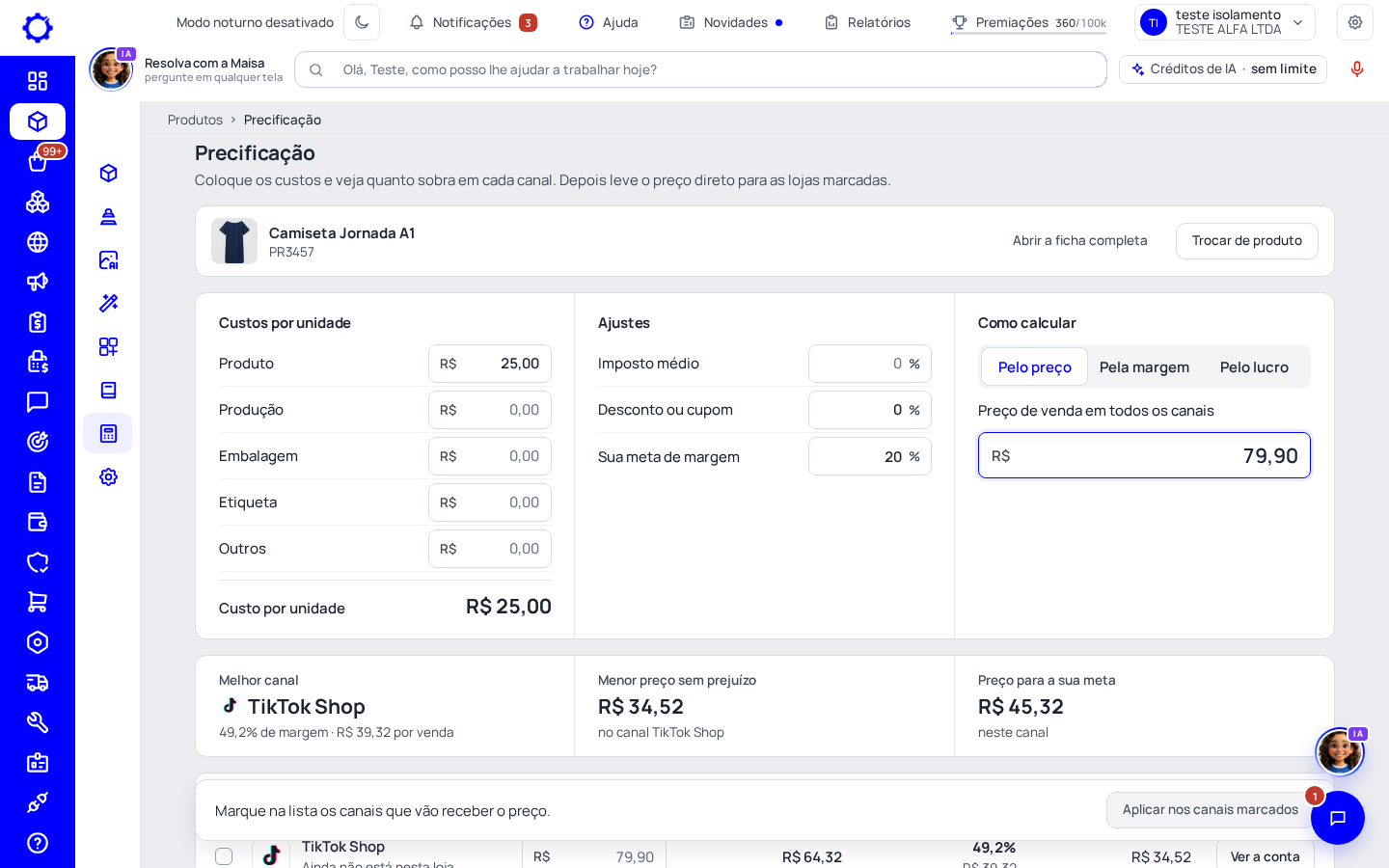Open the magic wand icon in the submenu

tap(108, 303)
